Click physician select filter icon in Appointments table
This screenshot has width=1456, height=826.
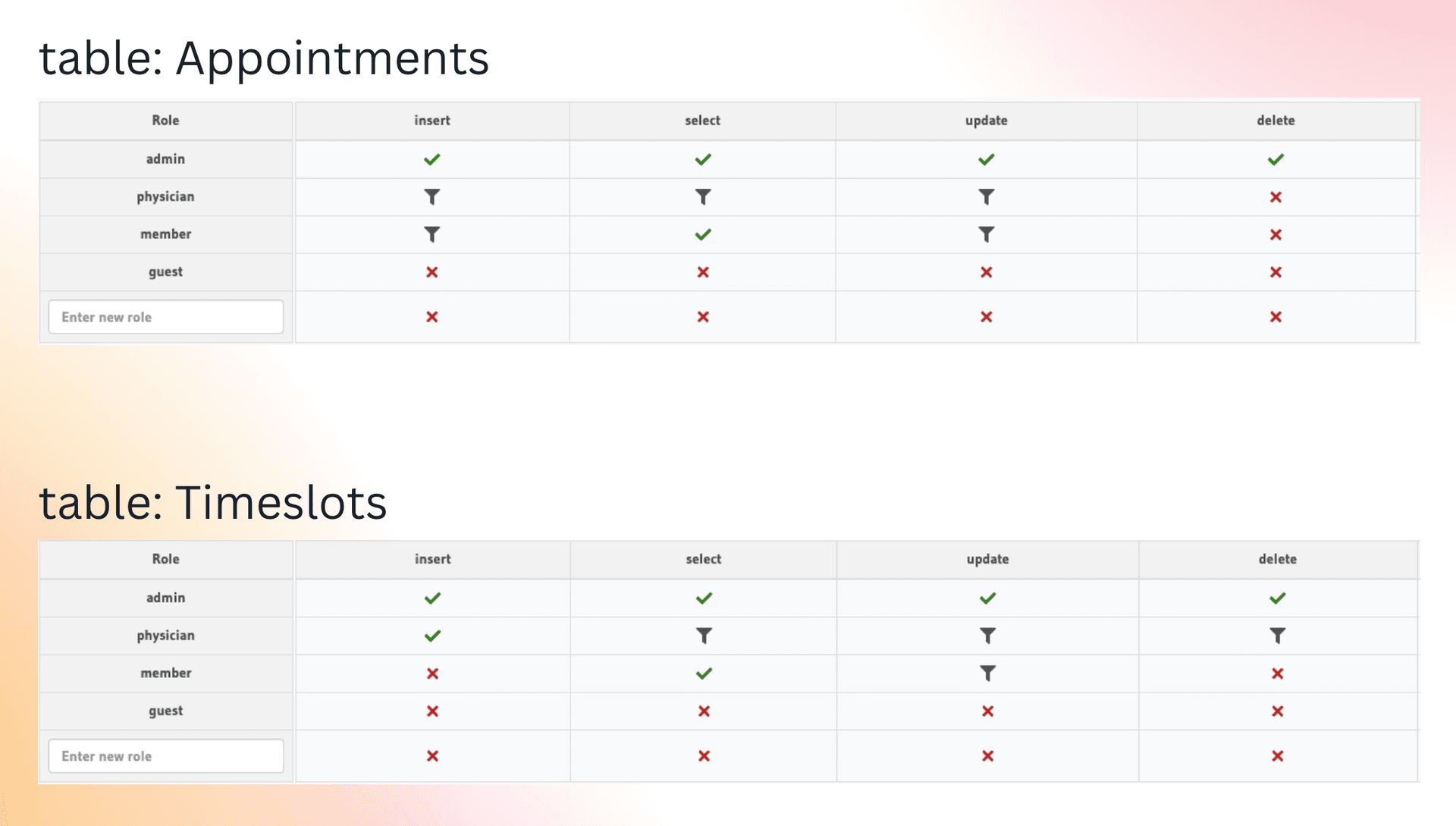pyautogui.click(x=703, y=197)
